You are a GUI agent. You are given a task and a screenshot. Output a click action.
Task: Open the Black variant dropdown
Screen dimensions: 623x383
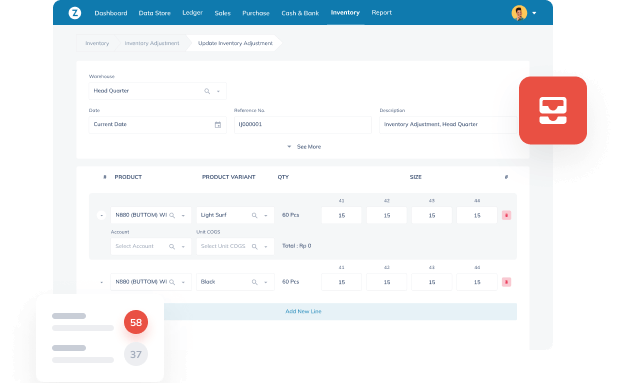point(266,282)
